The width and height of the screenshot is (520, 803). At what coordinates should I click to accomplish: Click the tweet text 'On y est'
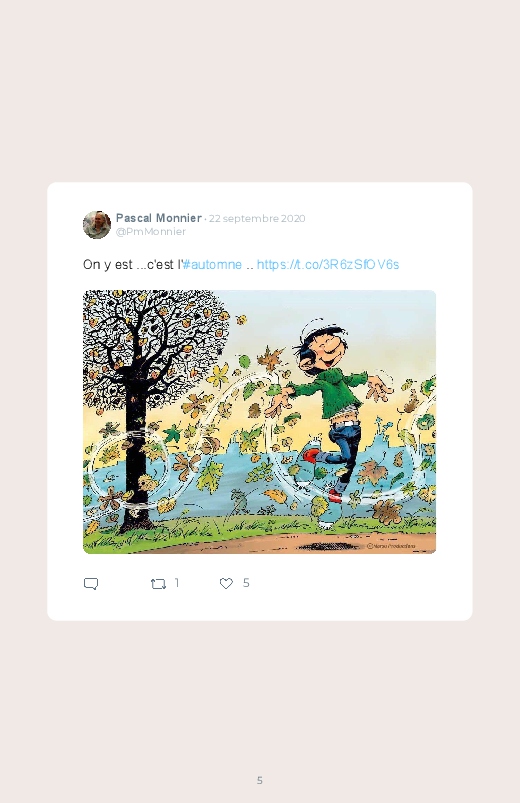(108, 264)
